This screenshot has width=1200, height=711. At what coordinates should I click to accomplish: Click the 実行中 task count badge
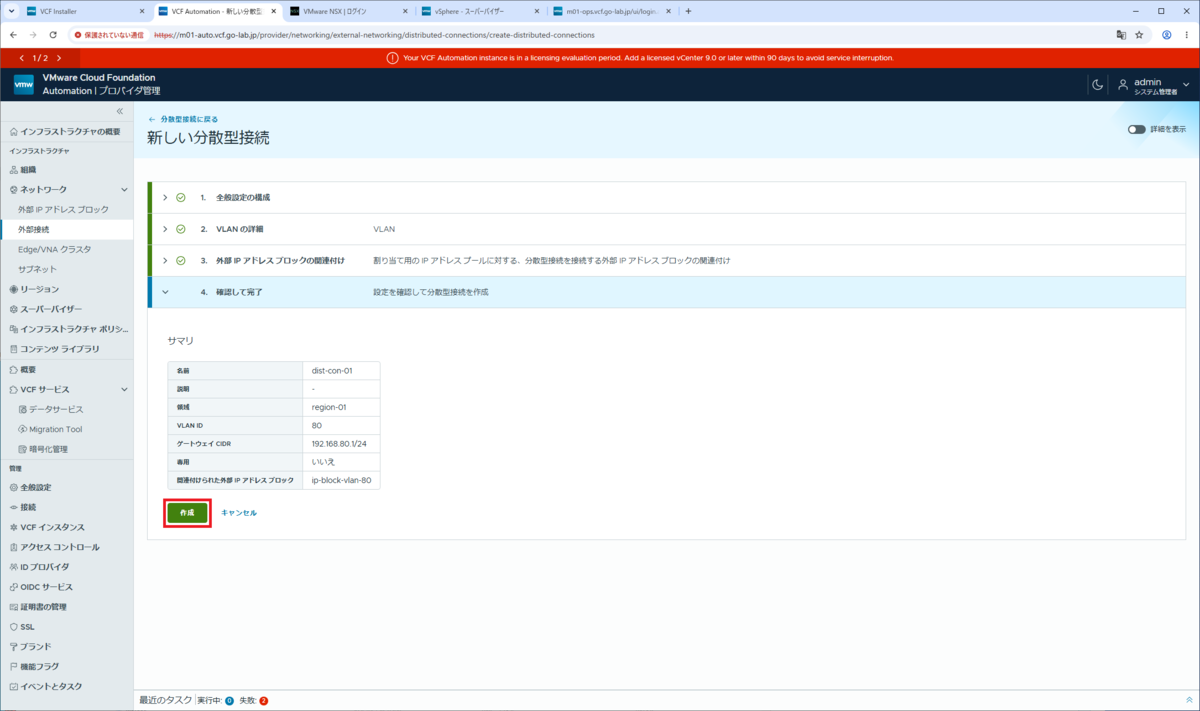click(x=229, y=701)
